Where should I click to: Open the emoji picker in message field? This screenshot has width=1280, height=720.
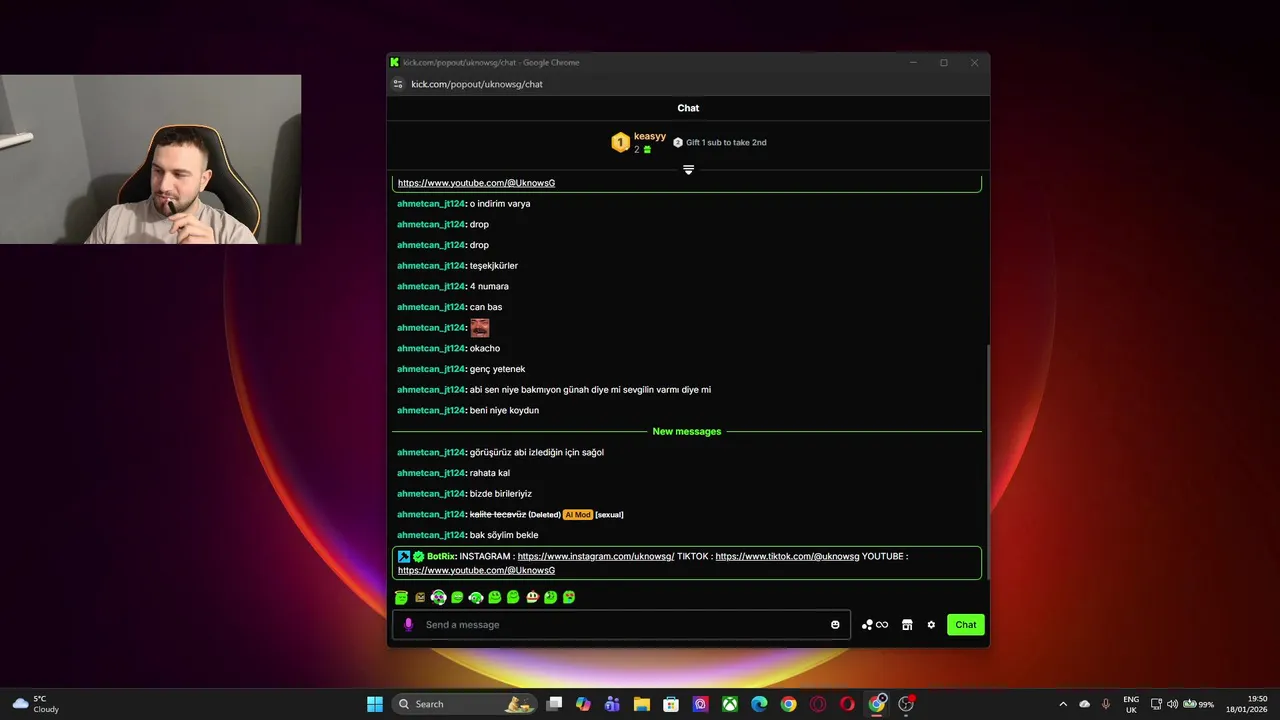pyautogui.click(x=835, y=625)
